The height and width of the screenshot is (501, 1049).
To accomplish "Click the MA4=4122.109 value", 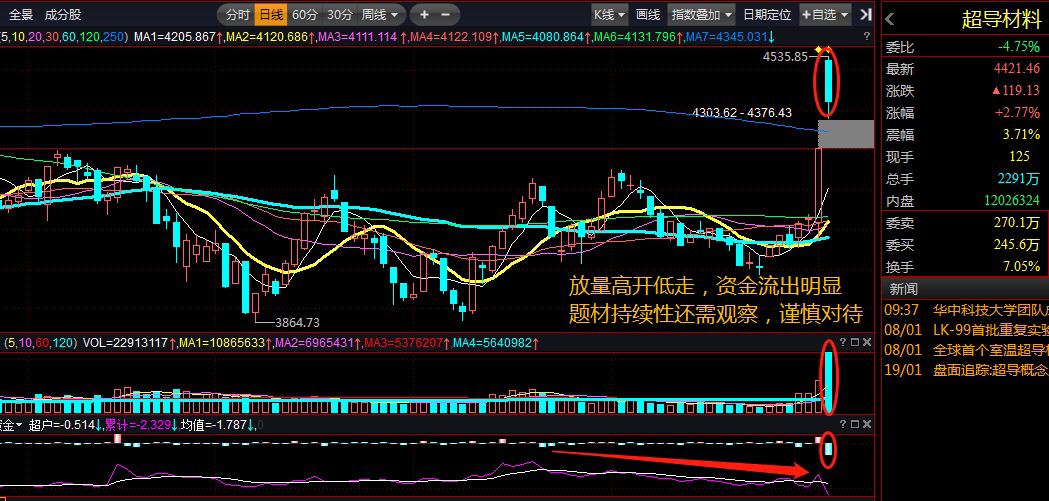I will click(x=450, y=37).
